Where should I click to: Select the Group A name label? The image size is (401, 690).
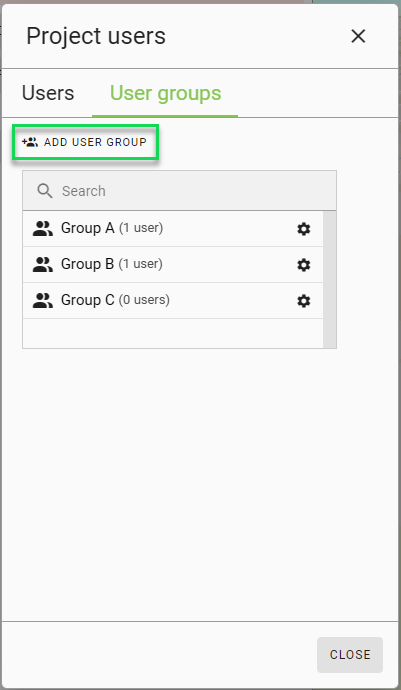coord(88,228)
